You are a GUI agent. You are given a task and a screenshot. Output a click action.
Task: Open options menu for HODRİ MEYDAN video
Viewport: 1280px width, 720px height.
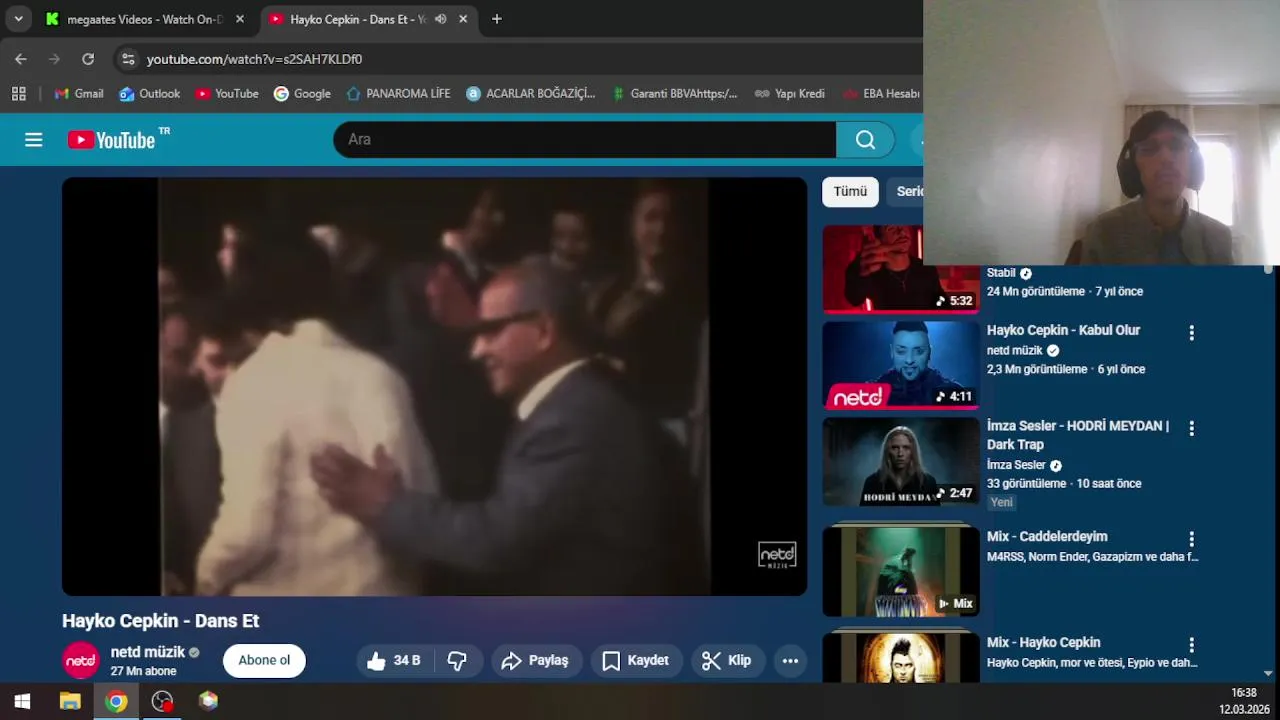(1191, 429)
